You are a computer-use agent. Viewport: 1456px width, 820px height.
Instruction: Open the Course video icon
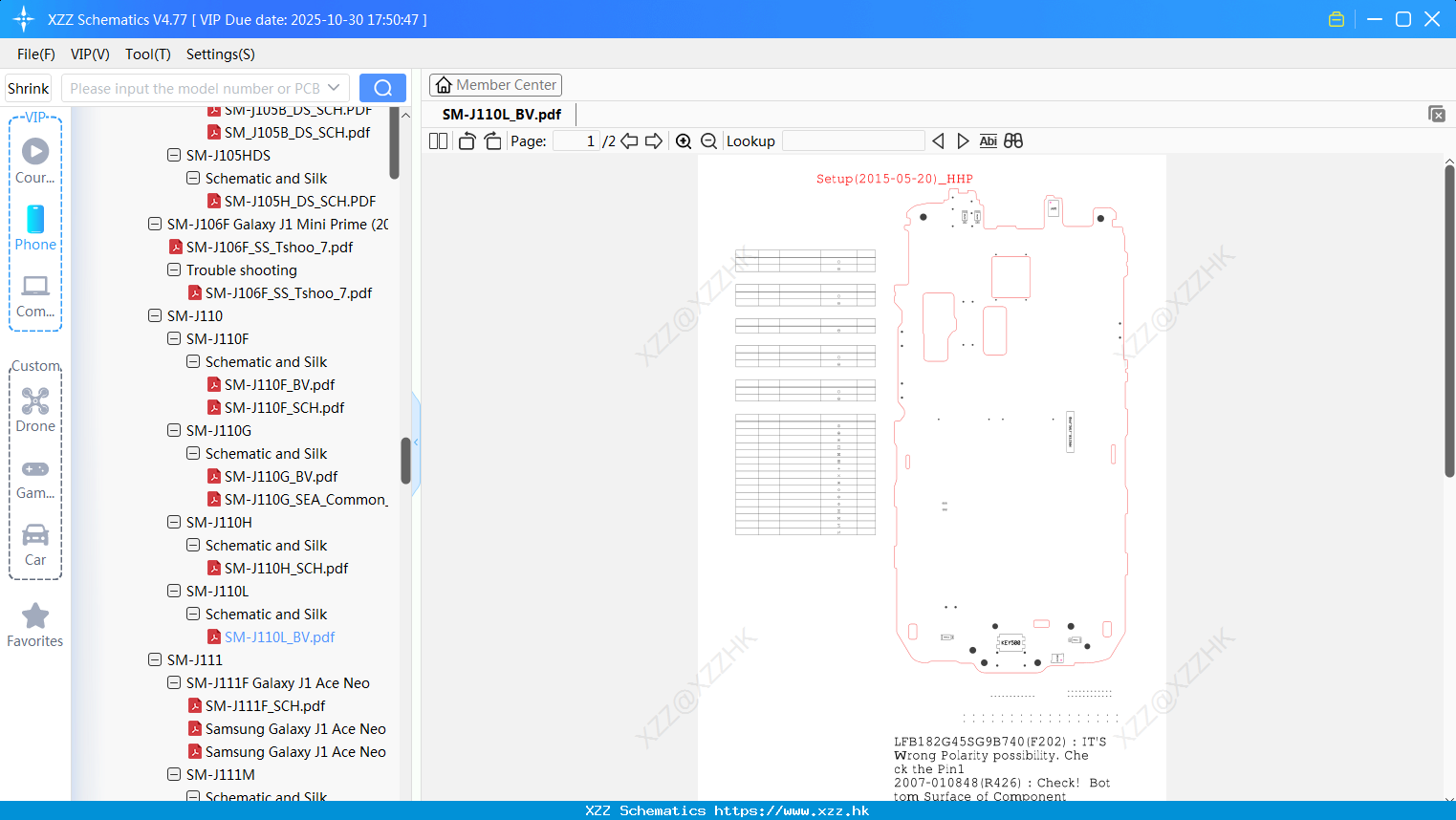pos(35,151)
